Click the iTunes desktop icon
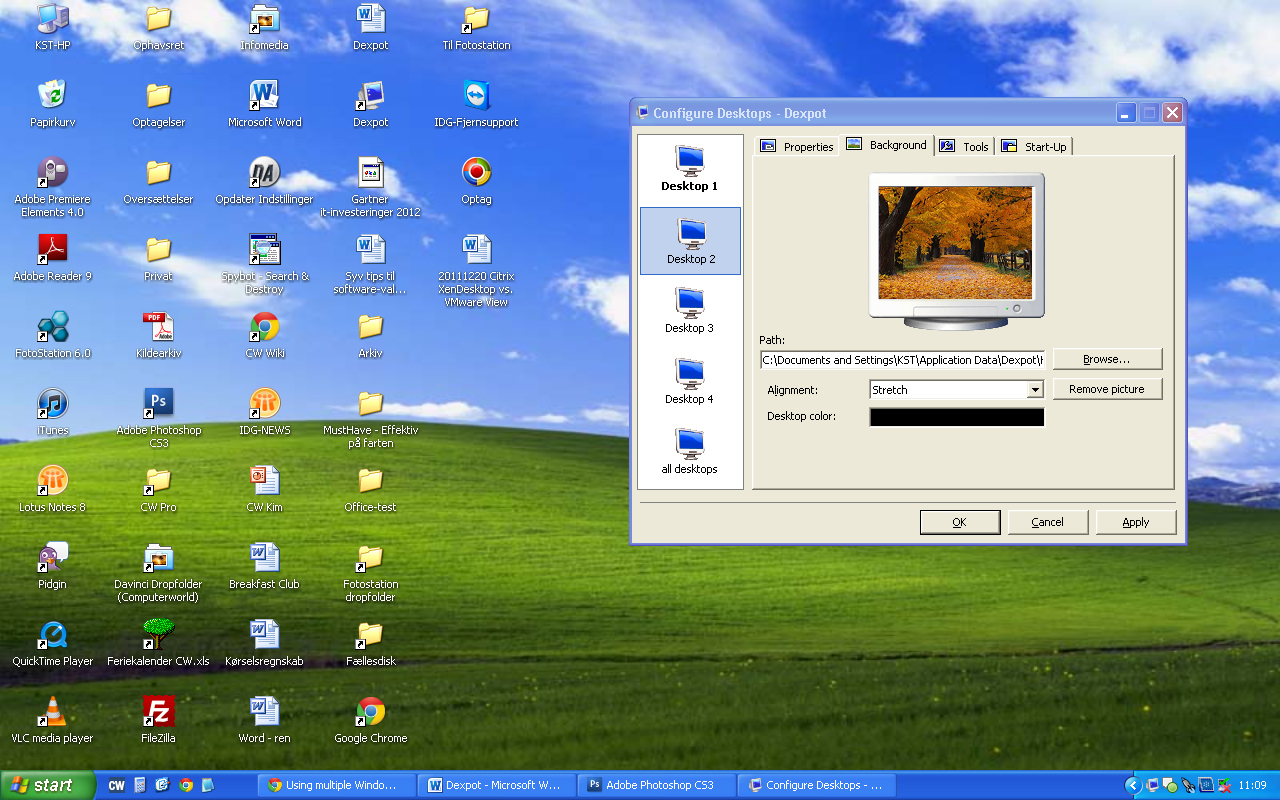 point(52,404)
